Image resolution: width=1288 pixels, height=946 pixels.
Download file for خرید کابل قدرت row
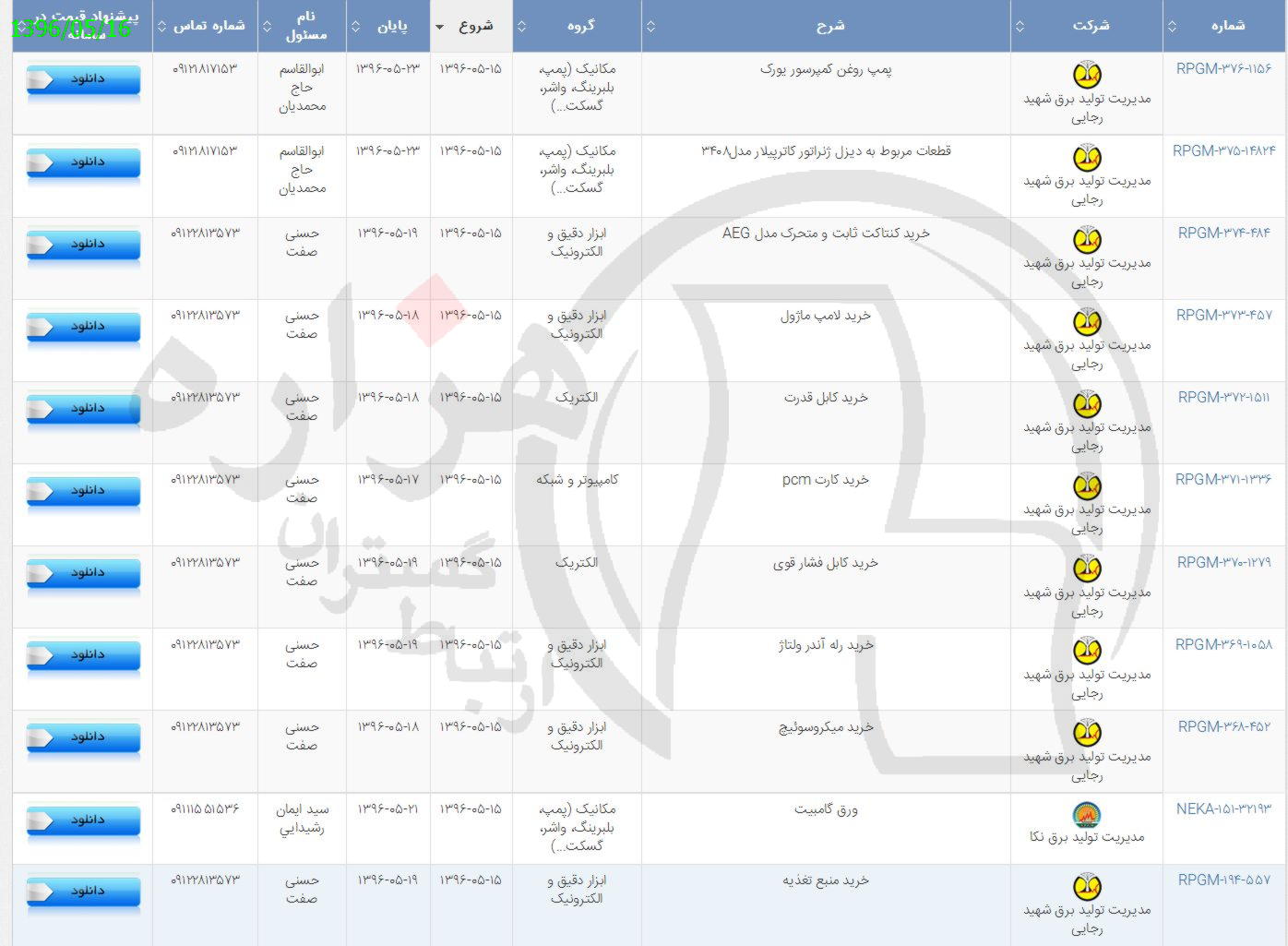(83, 409)
